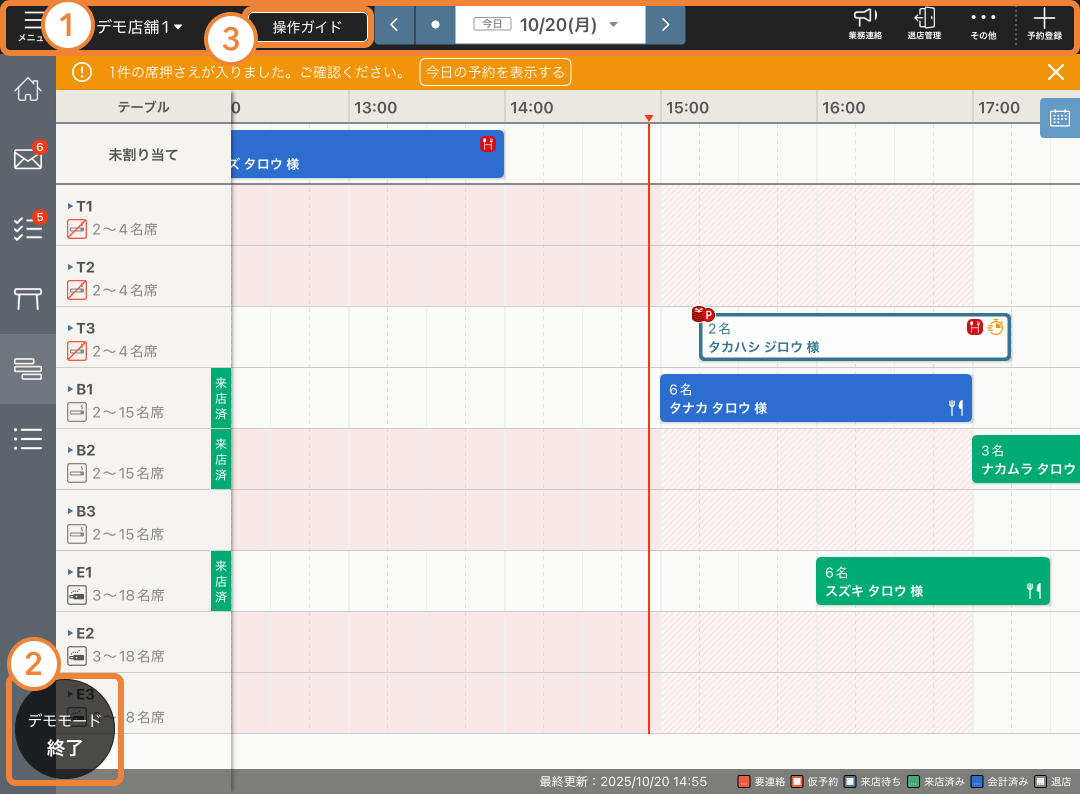
Task: Open the list view sidebar icon
Action: (28, 438)
